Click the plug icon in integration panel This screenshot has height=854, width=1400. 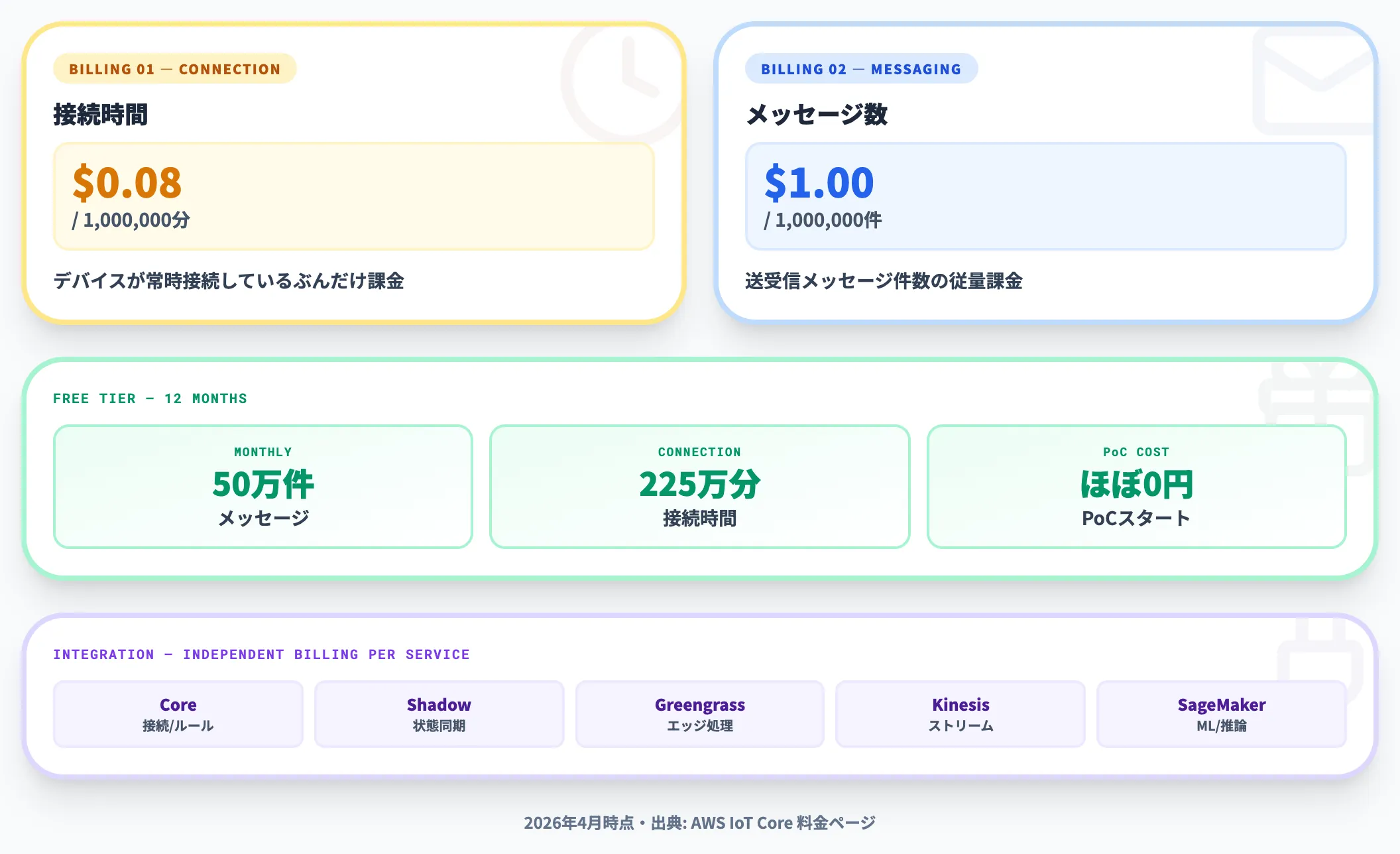1319,653
